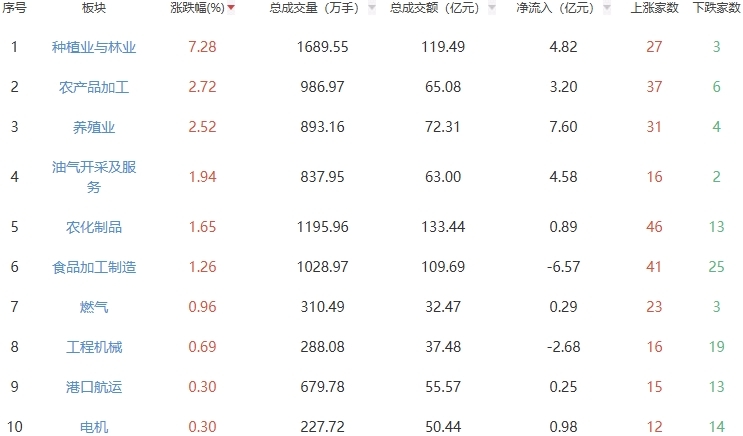The height and width of the screenshot is (436, 743).
Task: Open the 种植业与林业 sector link
Action: point(94,47)
